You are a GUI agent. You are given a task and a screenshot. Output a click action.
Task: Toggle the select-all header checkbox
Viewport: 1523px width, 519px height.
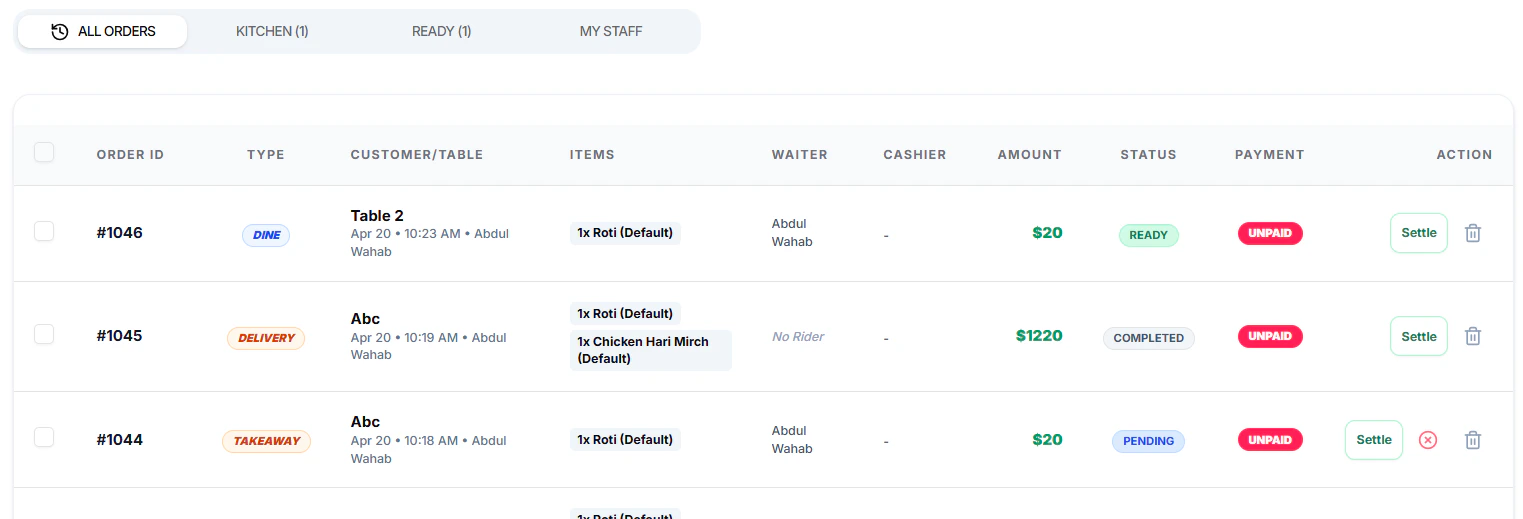(x=44, y=152)
